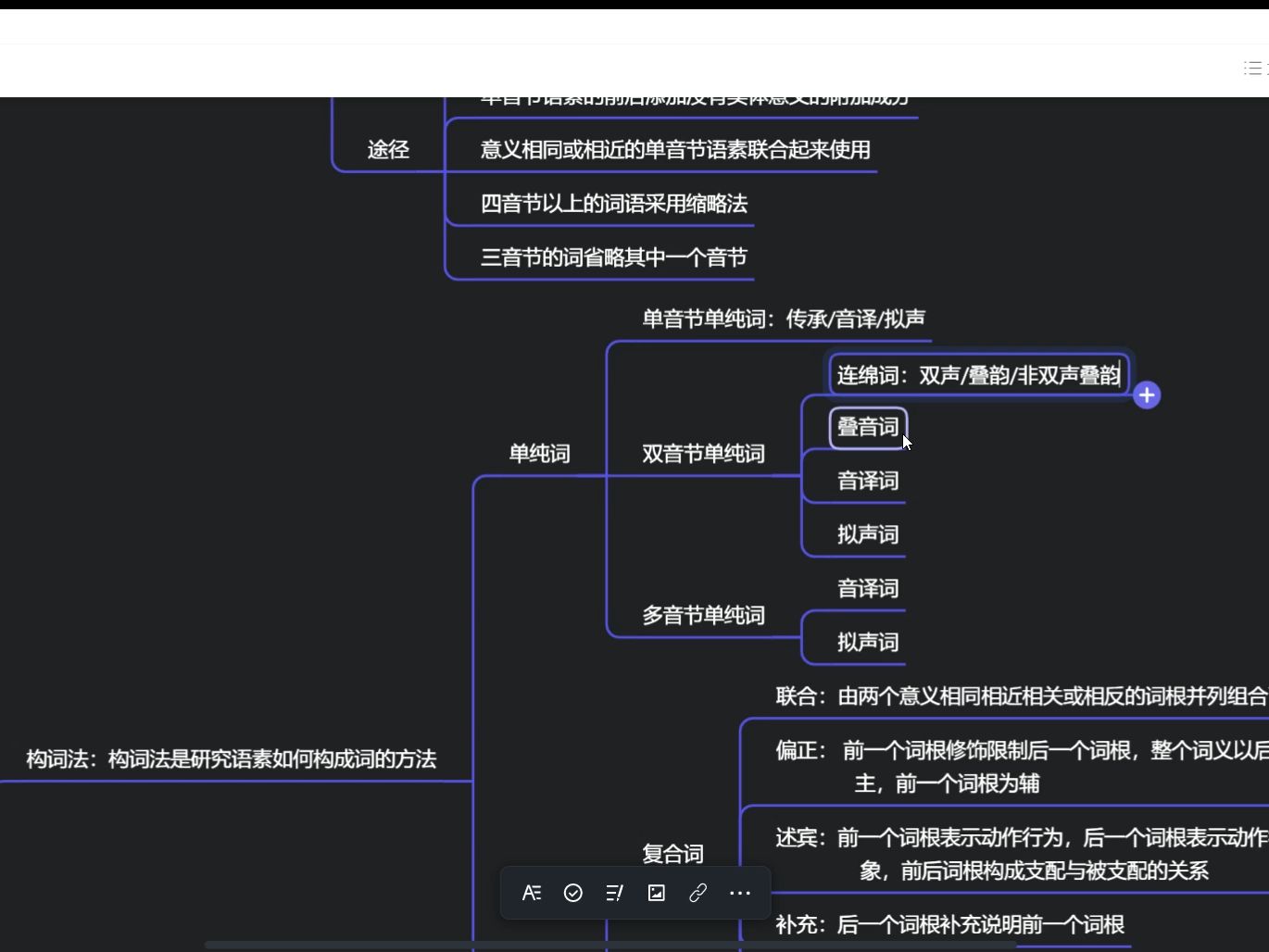
Task: Select the first 音译词 node under 双音节单纯词
Action: pyautogui.click(x=868, y=481)
